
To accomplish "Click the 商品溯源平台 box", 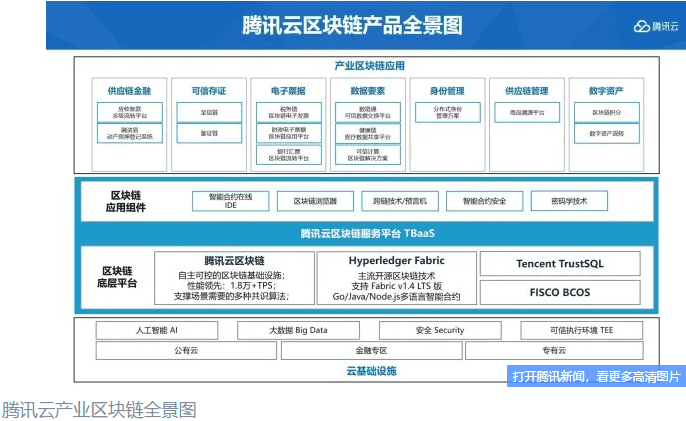I will (527, 112).
